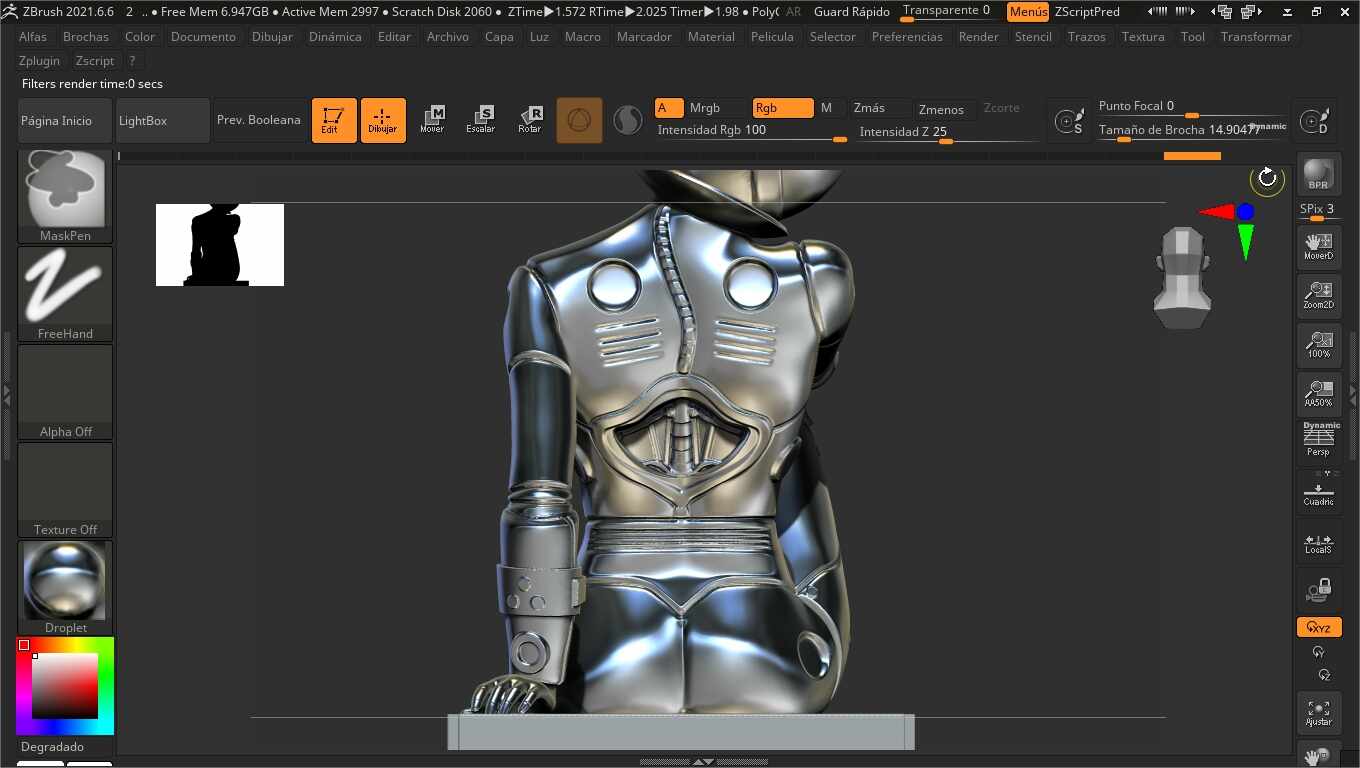The height and width of the screenshot is (768, 1360).
Task: Click the Intensidad Rgb slider
Action: (x=752, y=130)
